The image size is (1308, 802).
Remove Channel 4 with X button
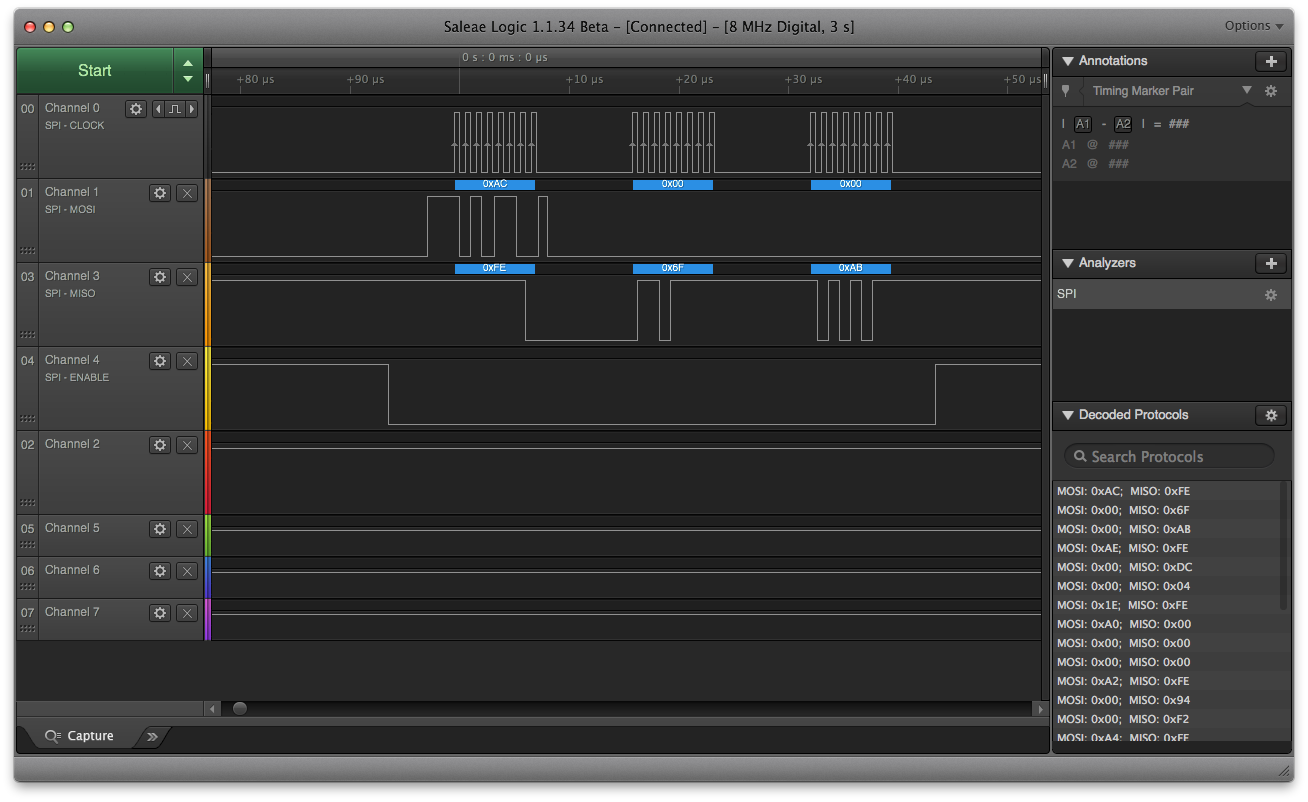pos(187,361)
